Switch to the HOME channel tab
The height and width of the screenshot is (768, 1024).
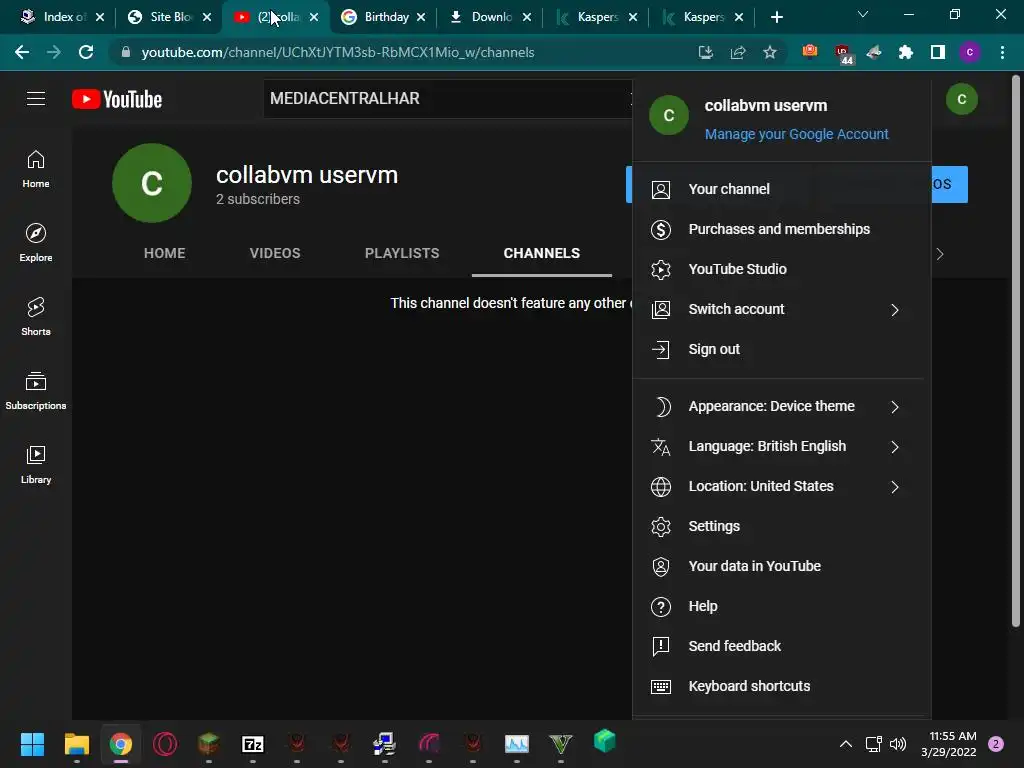[165, 253]
